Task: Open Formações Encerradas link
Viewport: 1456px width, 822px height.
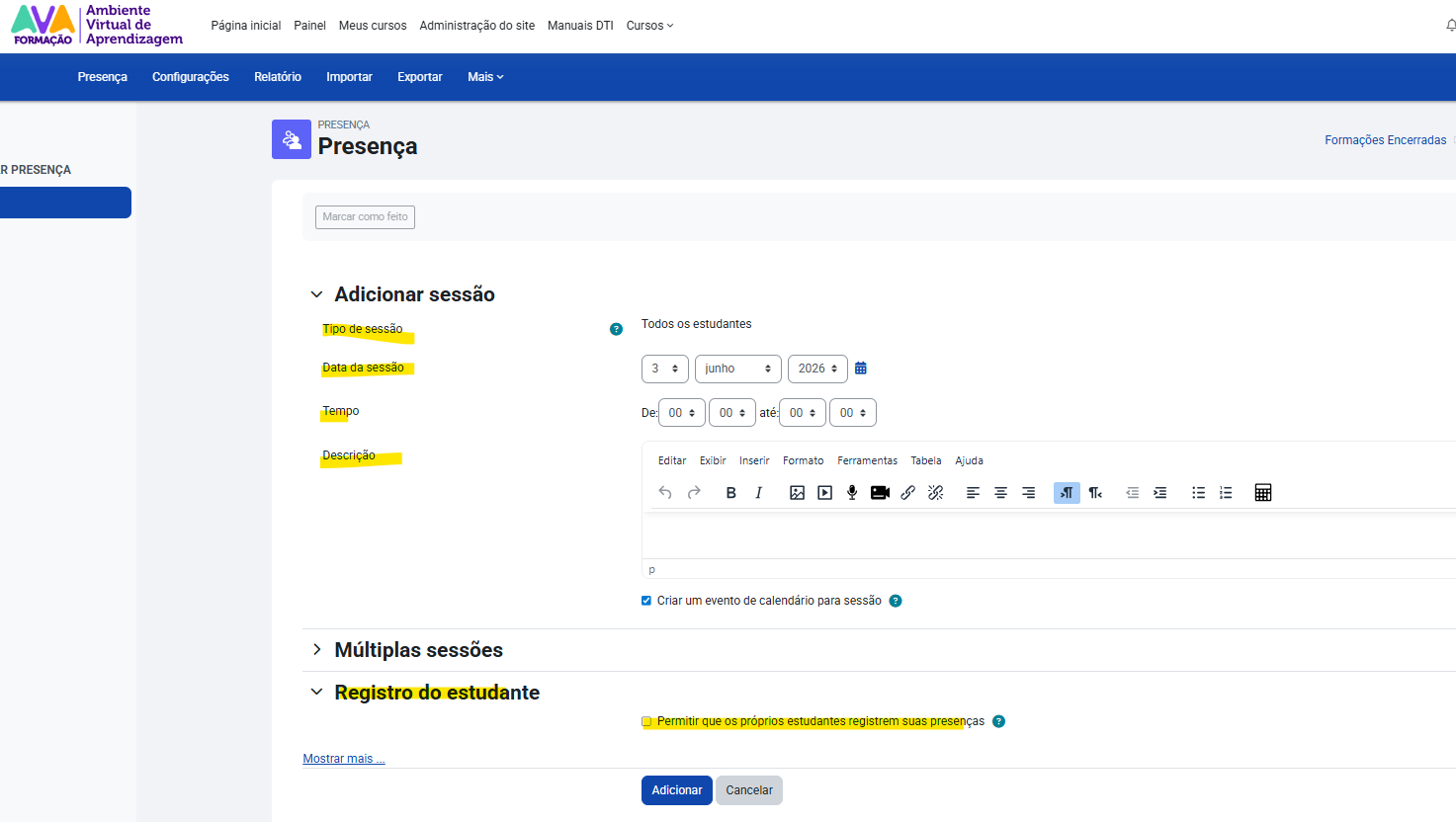Action: (x=1386, y=140)
